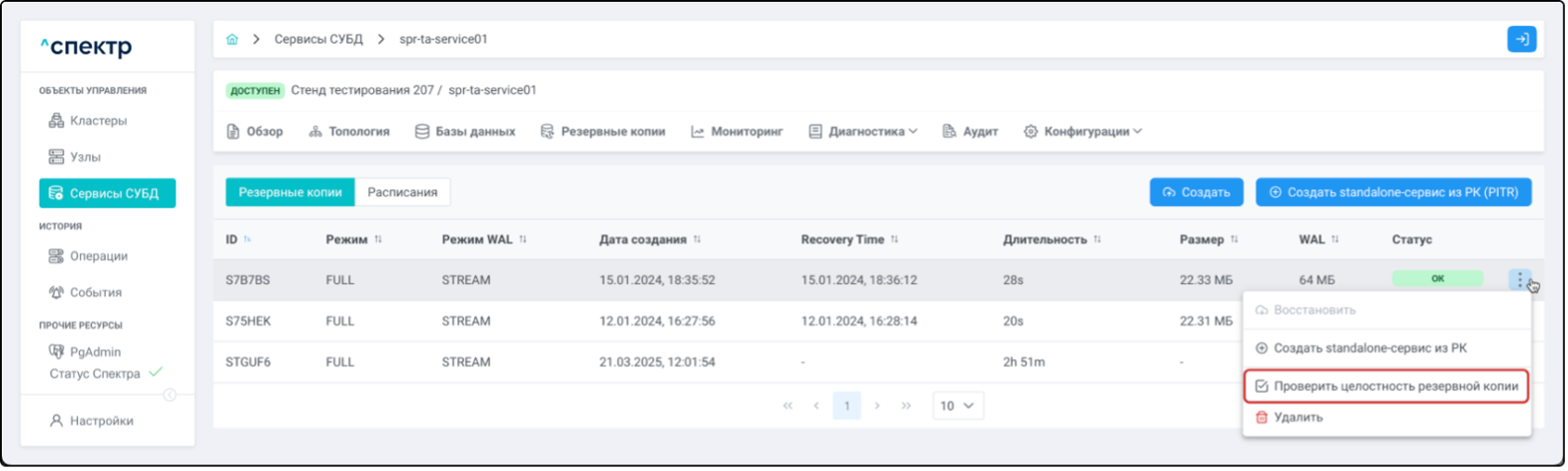The width and height of the screenshot is (1568, 471).
Task: Click the home icon in breadcrumb
Action: point(232,40)
